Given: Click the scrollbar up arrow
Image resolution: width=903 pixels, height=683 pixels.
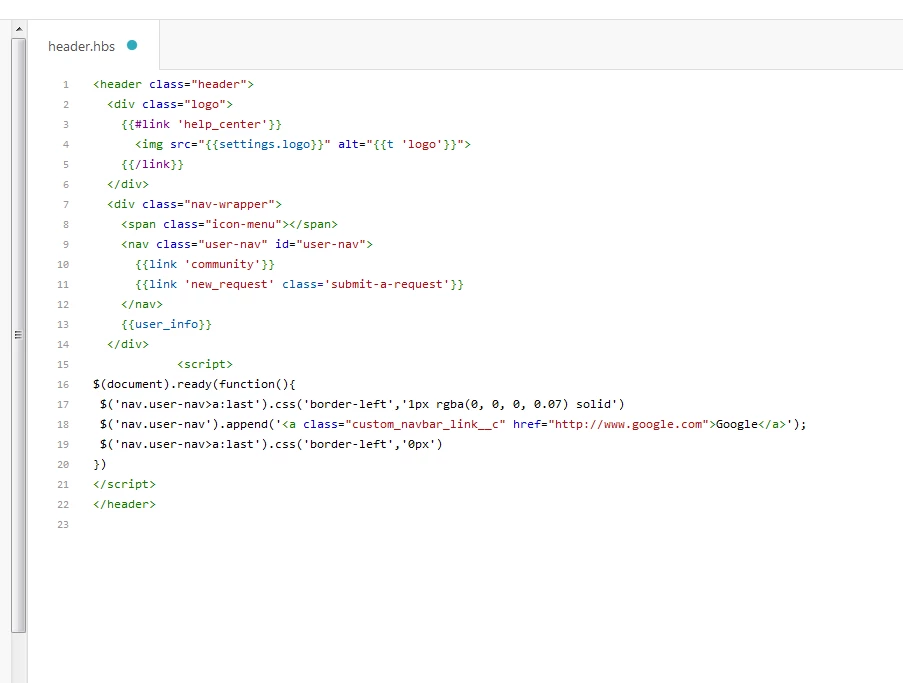Looking at the screenshot, I should coord(19,29).
